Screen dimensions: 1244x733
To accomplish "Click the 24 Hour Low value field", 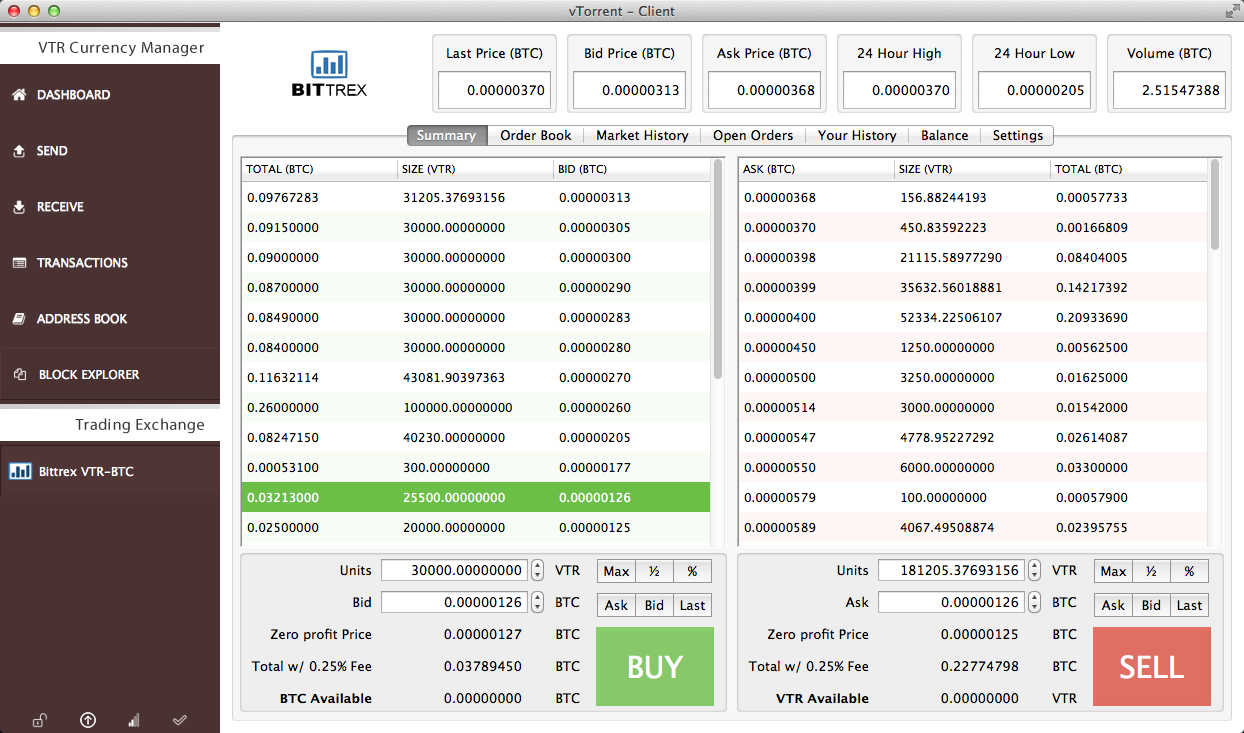I will pyautogui.click(x=1034, y=90).
